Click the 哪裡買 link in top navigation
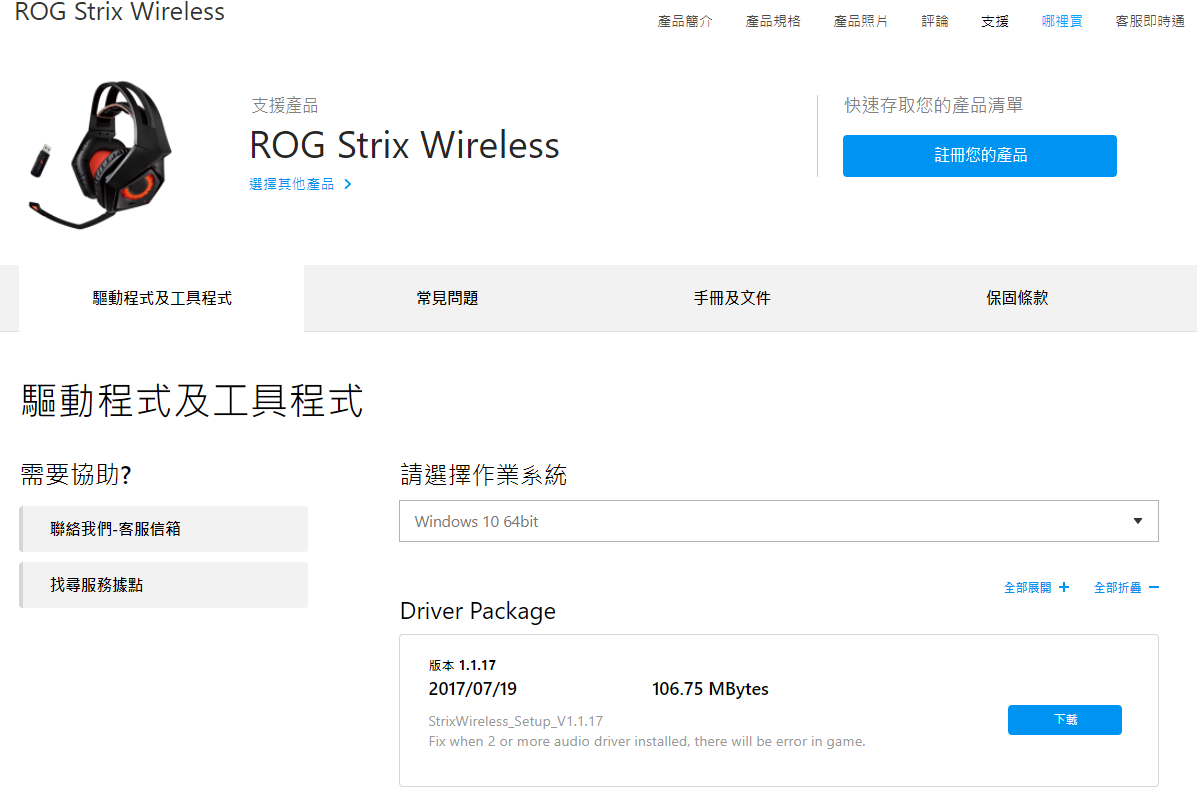Viewport: 1197px width, 808px height. (x=1062, y=21)
